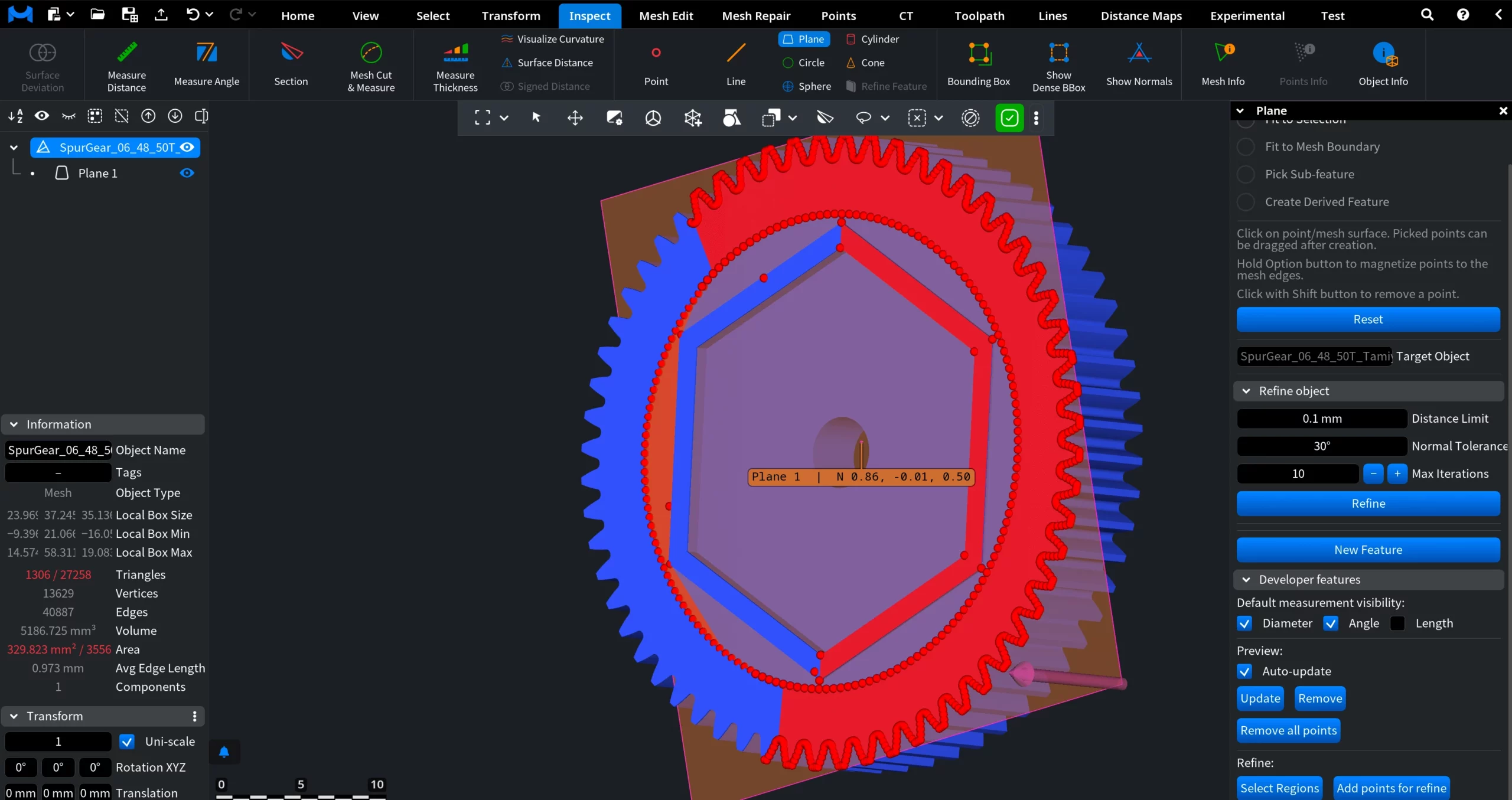1512x800 pixels.
Task: Enable the Length measurement visibility checkbox
Action: click(1398, 623)
